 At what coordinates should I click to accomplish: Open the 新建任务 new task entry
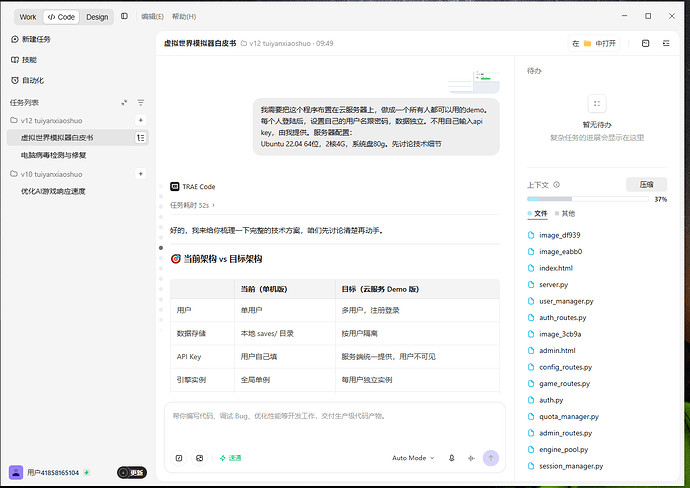point(31,39)
